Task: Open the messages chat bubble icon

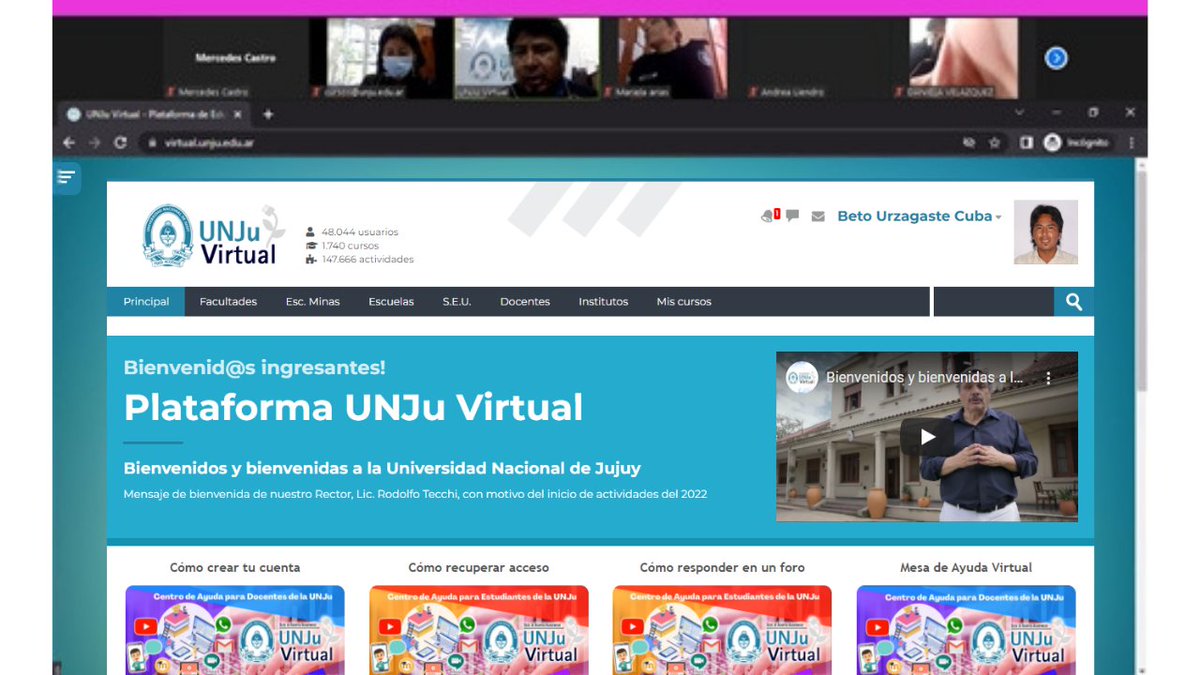Action: [x=792, y=215]
